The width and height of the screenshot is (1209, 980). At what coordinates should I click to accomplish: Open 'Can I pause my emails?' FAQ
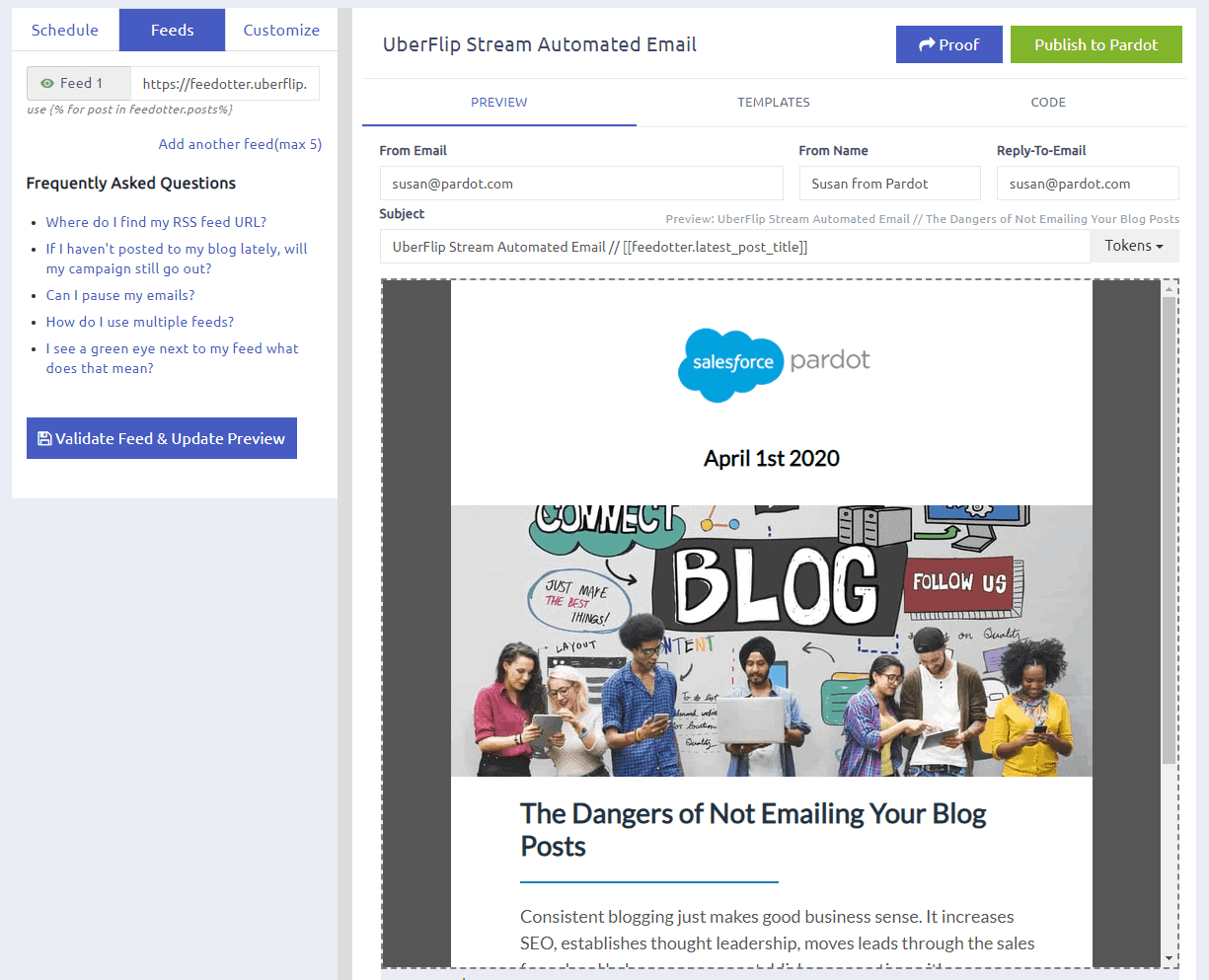(x=120, y=295)
